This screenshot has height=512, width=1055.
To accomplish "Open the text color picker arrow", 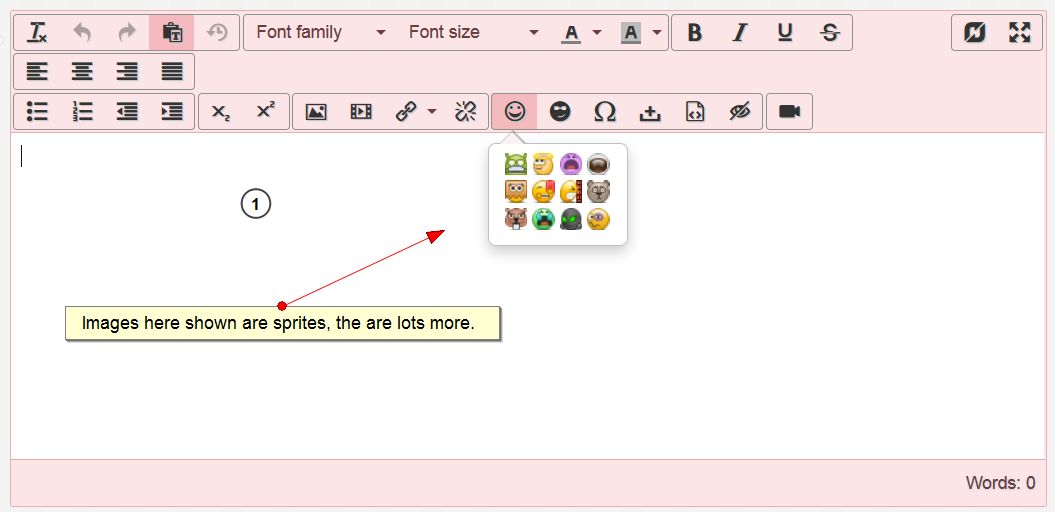I will 597,33.
